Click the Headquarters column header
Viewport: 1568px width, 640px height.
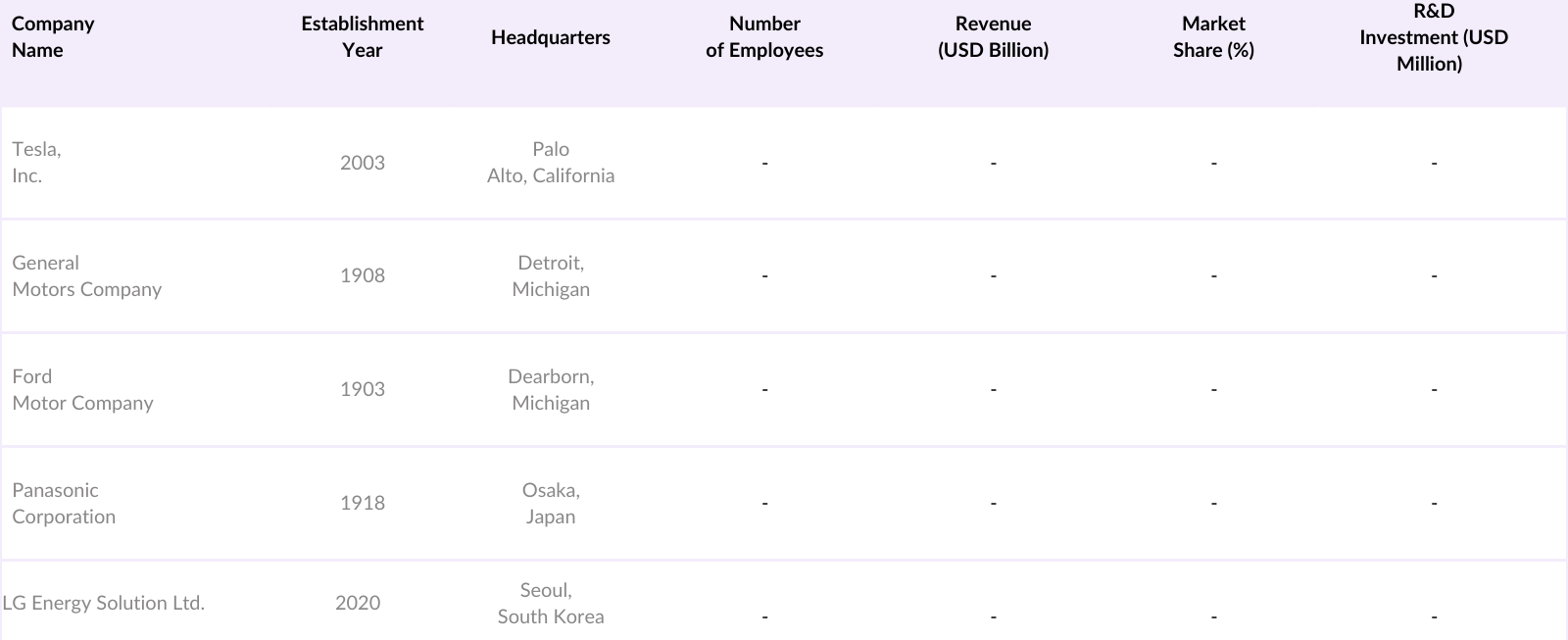pos(550,37)
